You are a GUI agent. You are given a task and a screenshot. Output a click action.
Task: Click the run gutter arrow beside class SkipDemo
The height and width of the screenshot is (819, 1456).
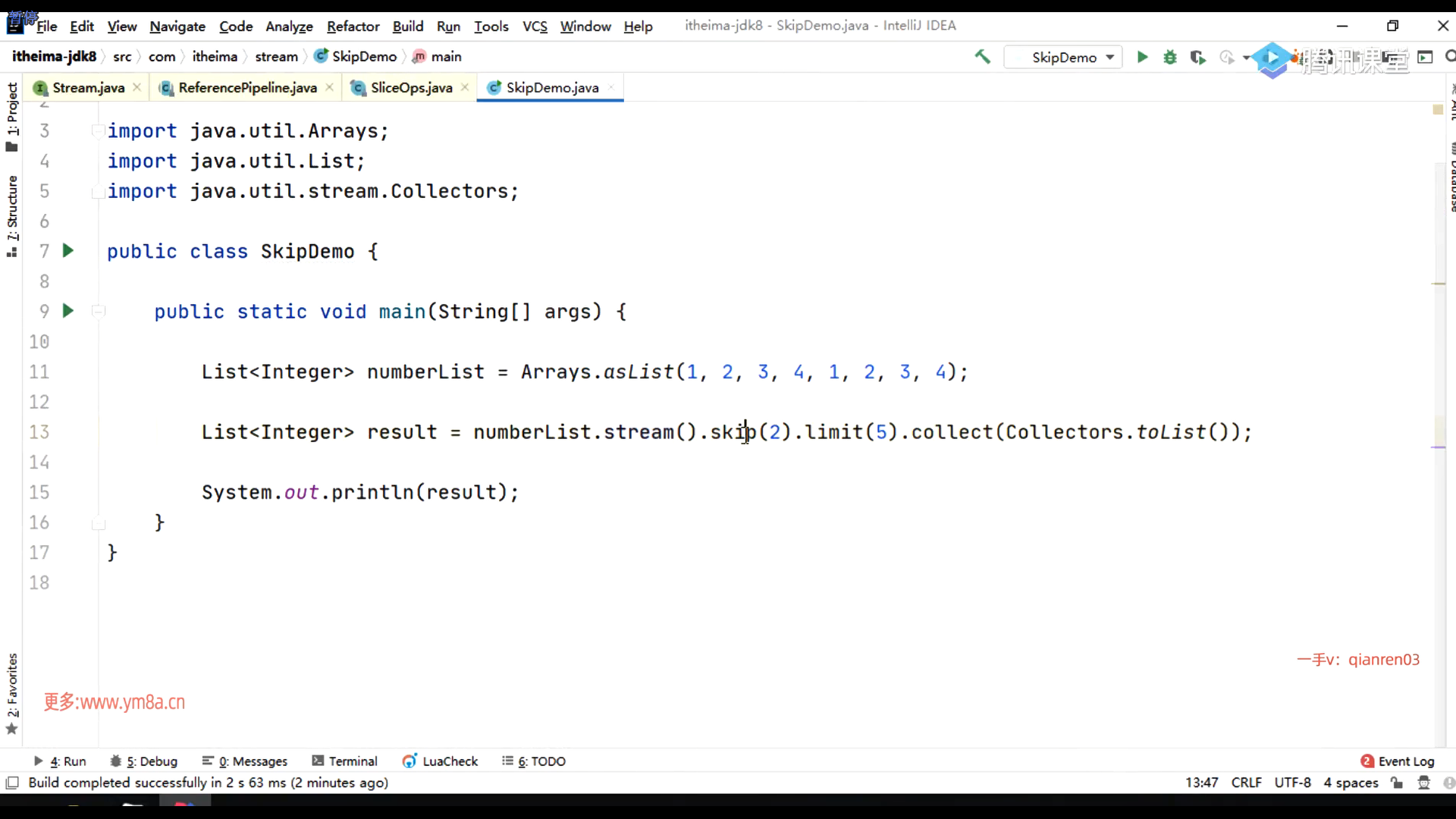(68, 251)
